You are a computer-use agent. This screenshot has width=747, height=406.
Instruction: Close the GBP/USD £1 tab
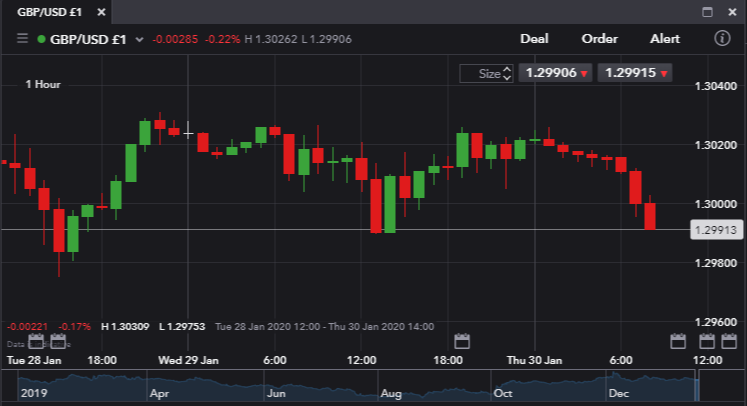click(101, 12)
